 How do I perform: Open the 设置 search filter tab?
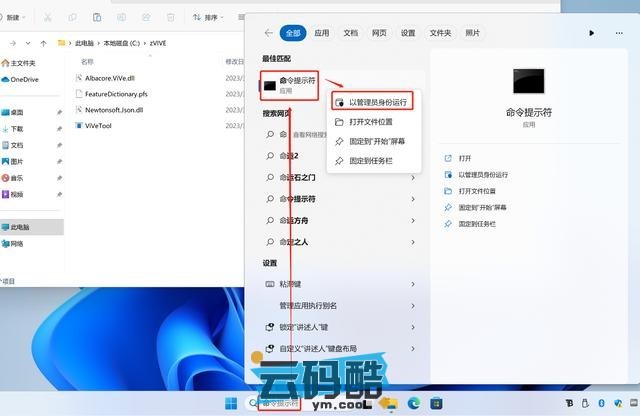pyautogui.click(x=408, y=33)
